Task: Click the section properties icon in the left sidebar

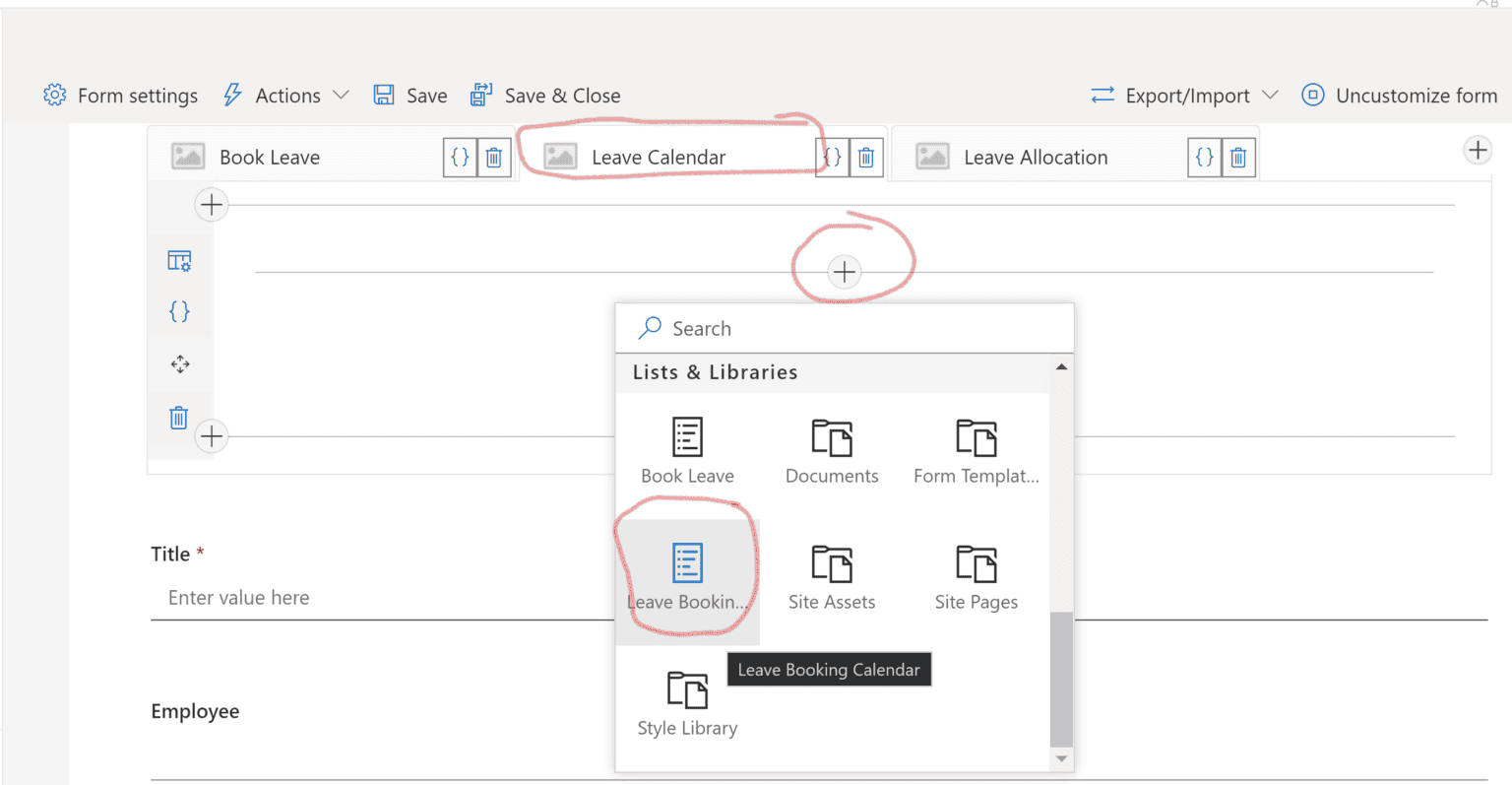Action: click(178, 260)
